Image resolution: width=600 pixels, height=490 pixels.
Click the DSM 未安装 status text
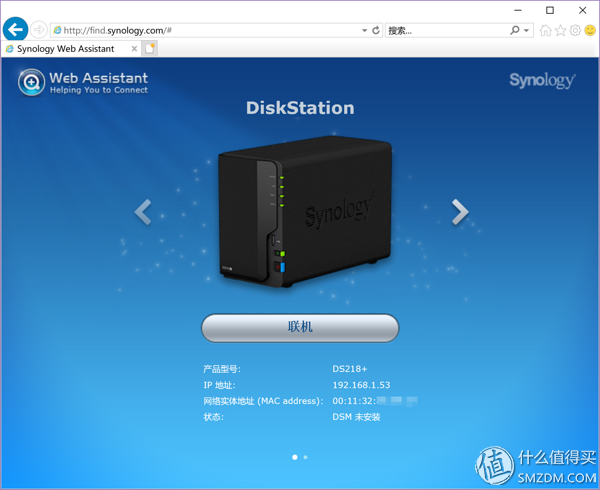(356, 417)
